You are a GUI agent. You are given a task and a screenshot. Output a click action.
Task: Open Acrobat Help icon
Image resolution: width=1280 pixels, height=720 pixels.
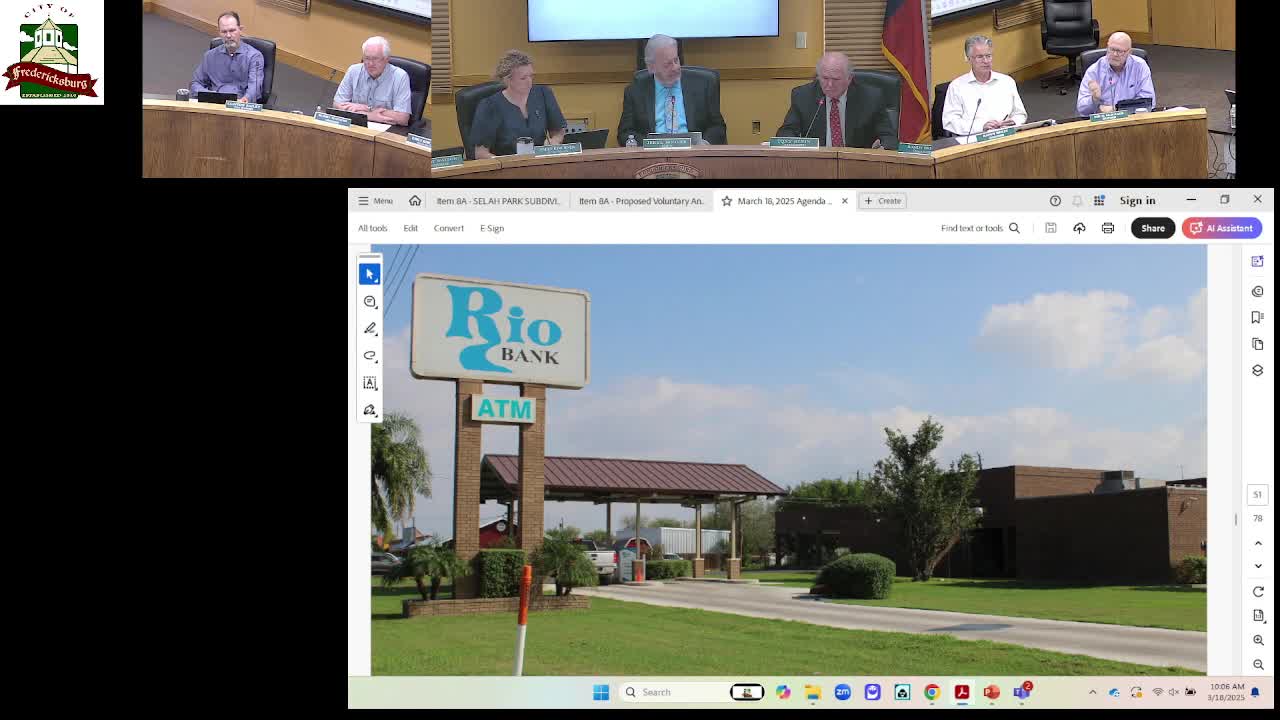pyautogui.click(x=1055, y=201)
